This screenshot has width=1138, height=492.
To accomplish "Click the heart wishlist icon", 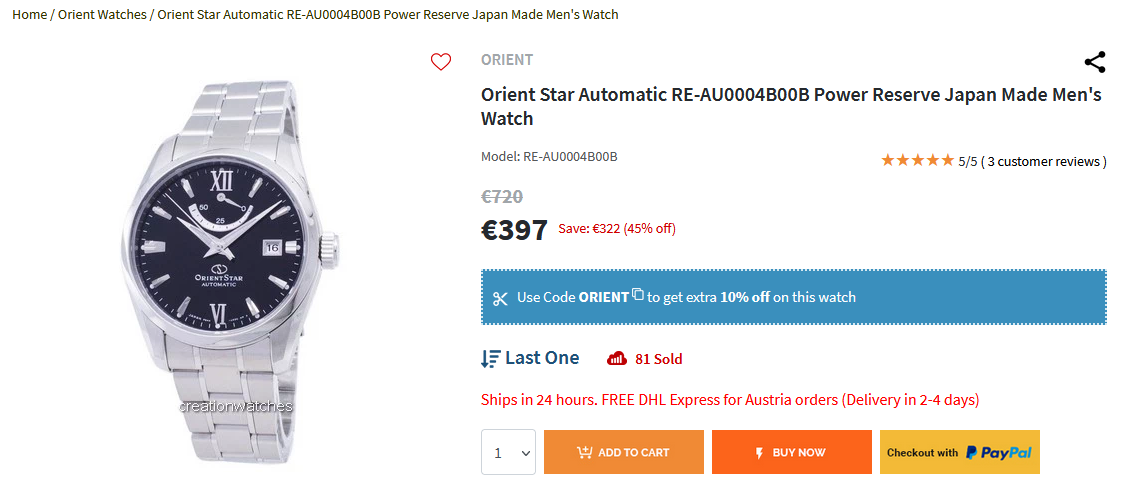I will coord(441,62).
